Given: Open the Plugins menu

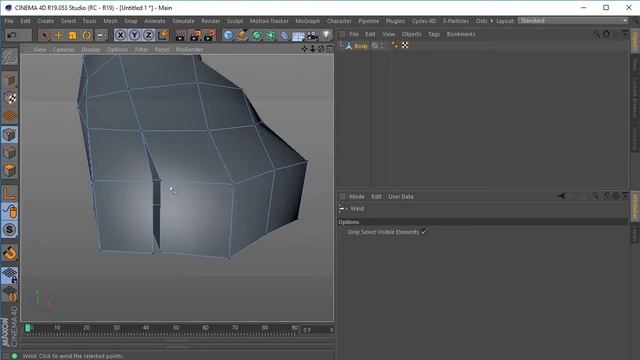Looking at the screenshot, I should (395, 21).
